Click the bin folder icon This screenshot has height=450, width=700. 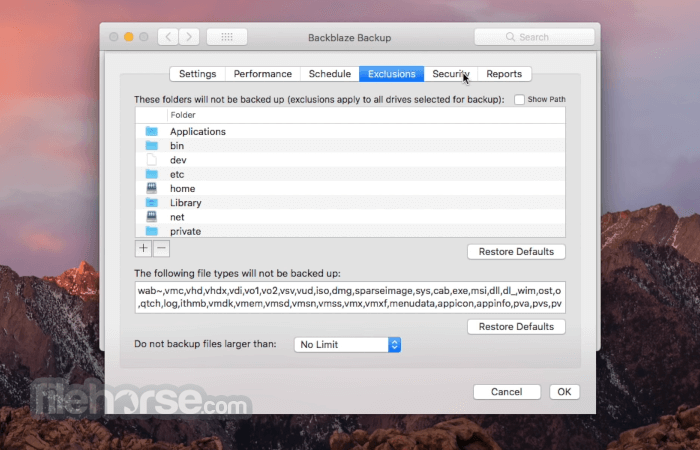(152, 146)
